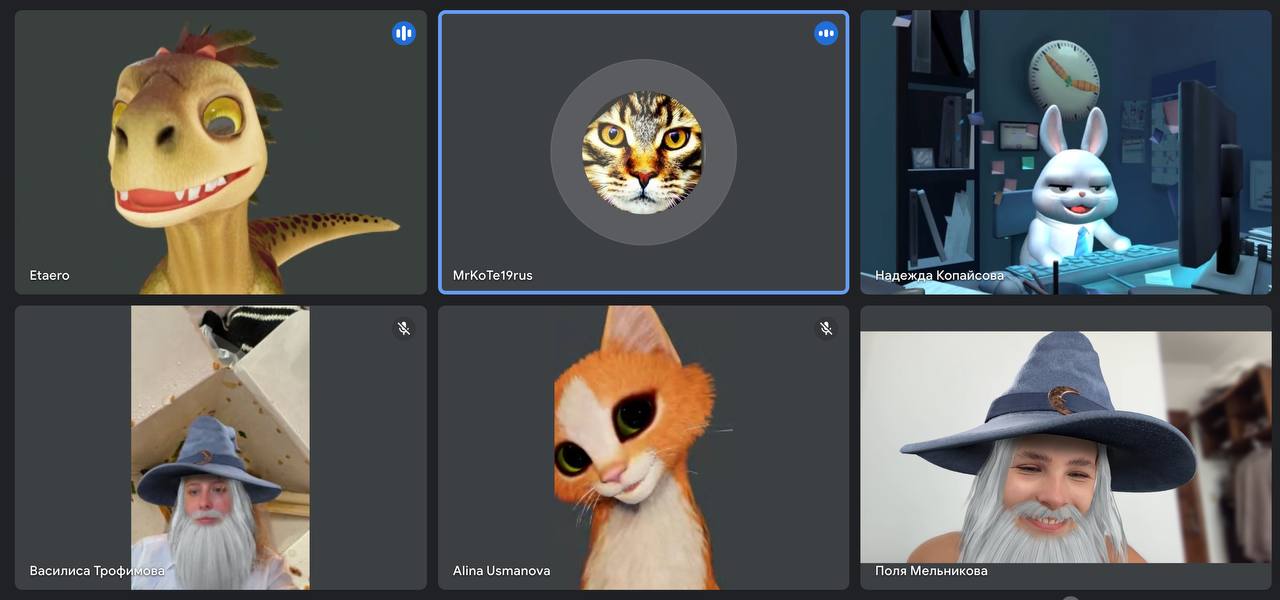Click the muted mic icon on Василиса Трофимова's tile
Viewport: 1280px width, 600px height.
pos(403,328)
